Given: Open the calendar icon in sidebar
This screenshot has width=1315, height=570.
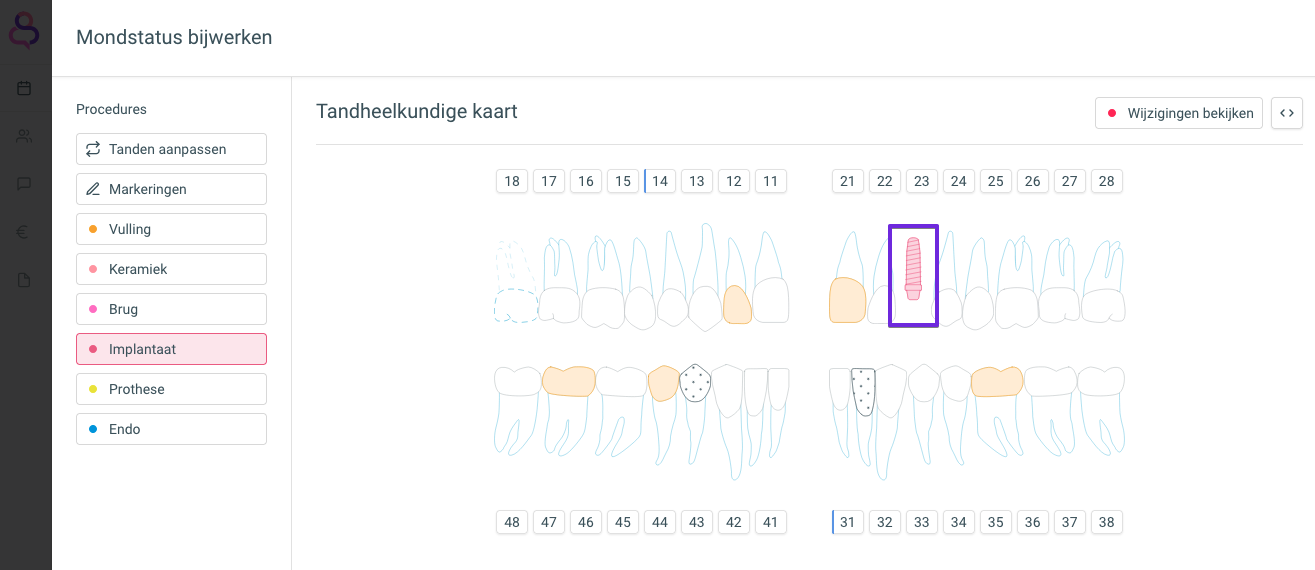Looking at the screenshot, I should [x=24, y=88].
